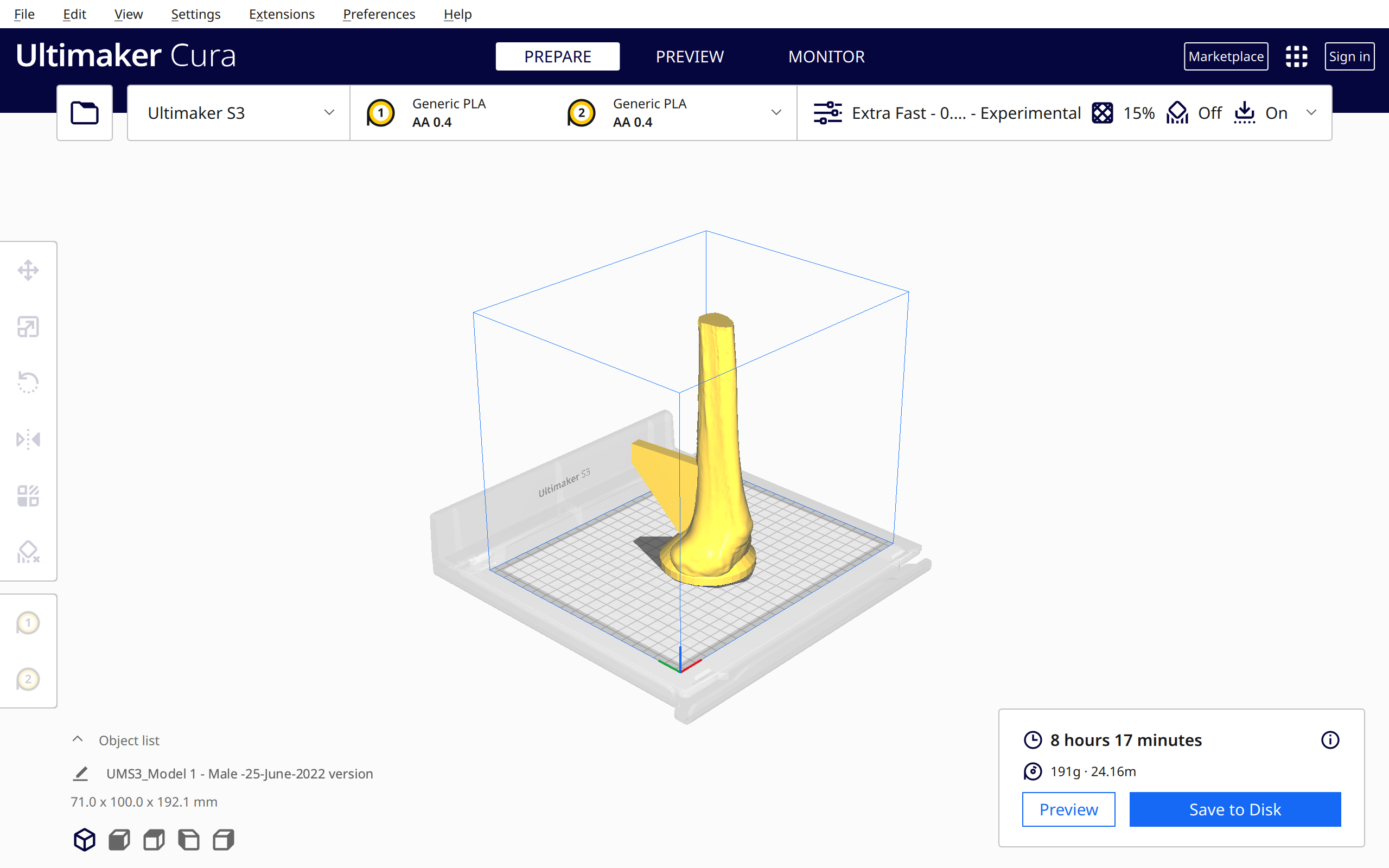The height and width of the screenshot is (868, 1389).
Task: Switch to 3D perspective view cube
Action: [85, 840]
